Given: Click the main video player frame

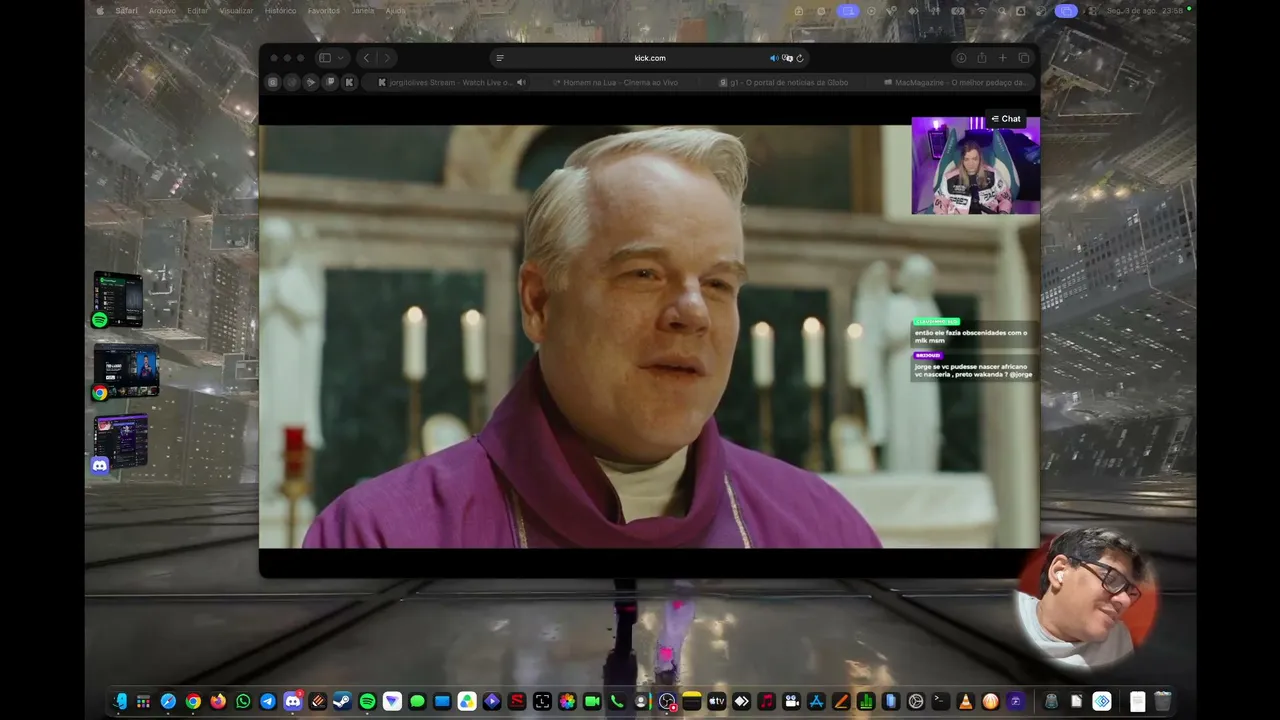Looking at the screenshot, I should point(649,336).
